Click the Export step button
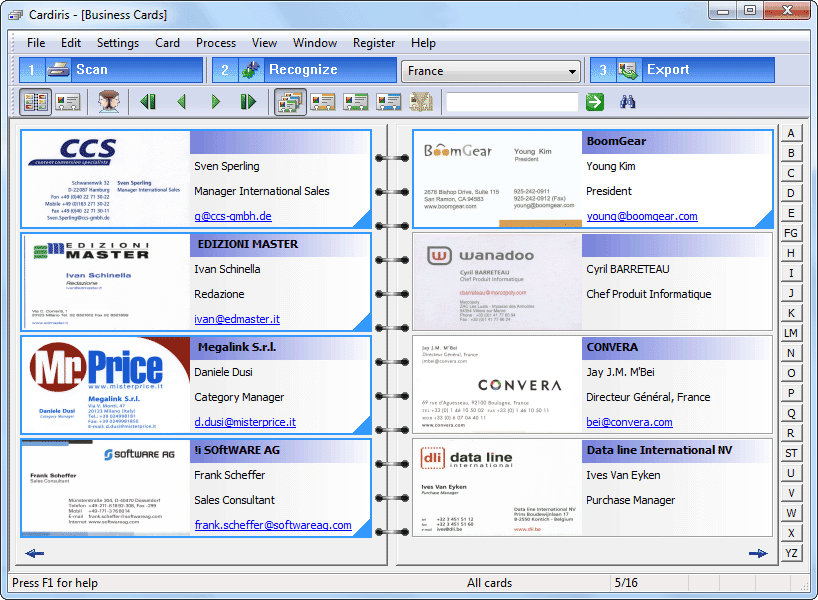The width and height of the screenshot is (818, 600). pyautogui.click(x=682, y=70)
